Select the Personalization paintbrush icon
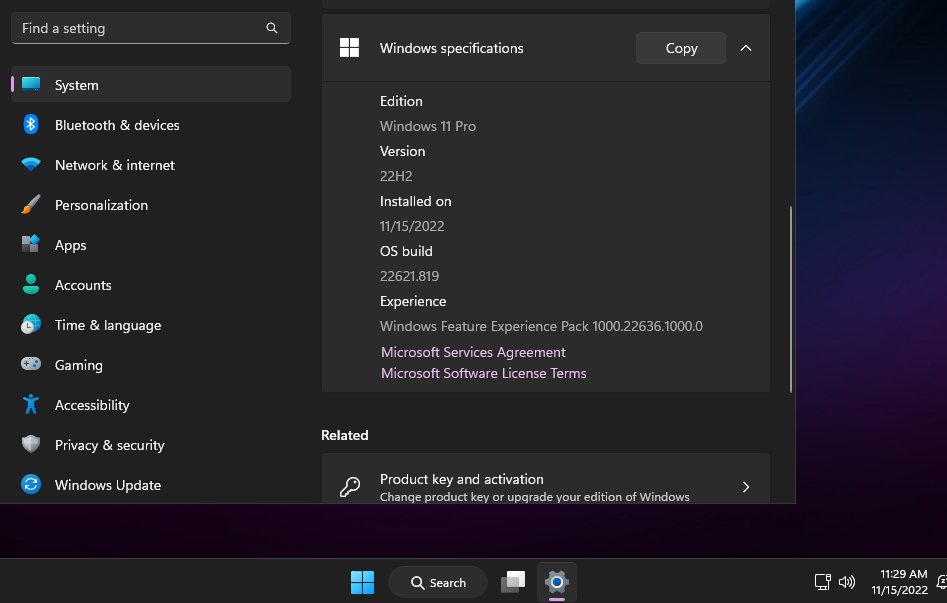Screen dimensions: 947x603 pyautogui.click(x=31, y=205)
